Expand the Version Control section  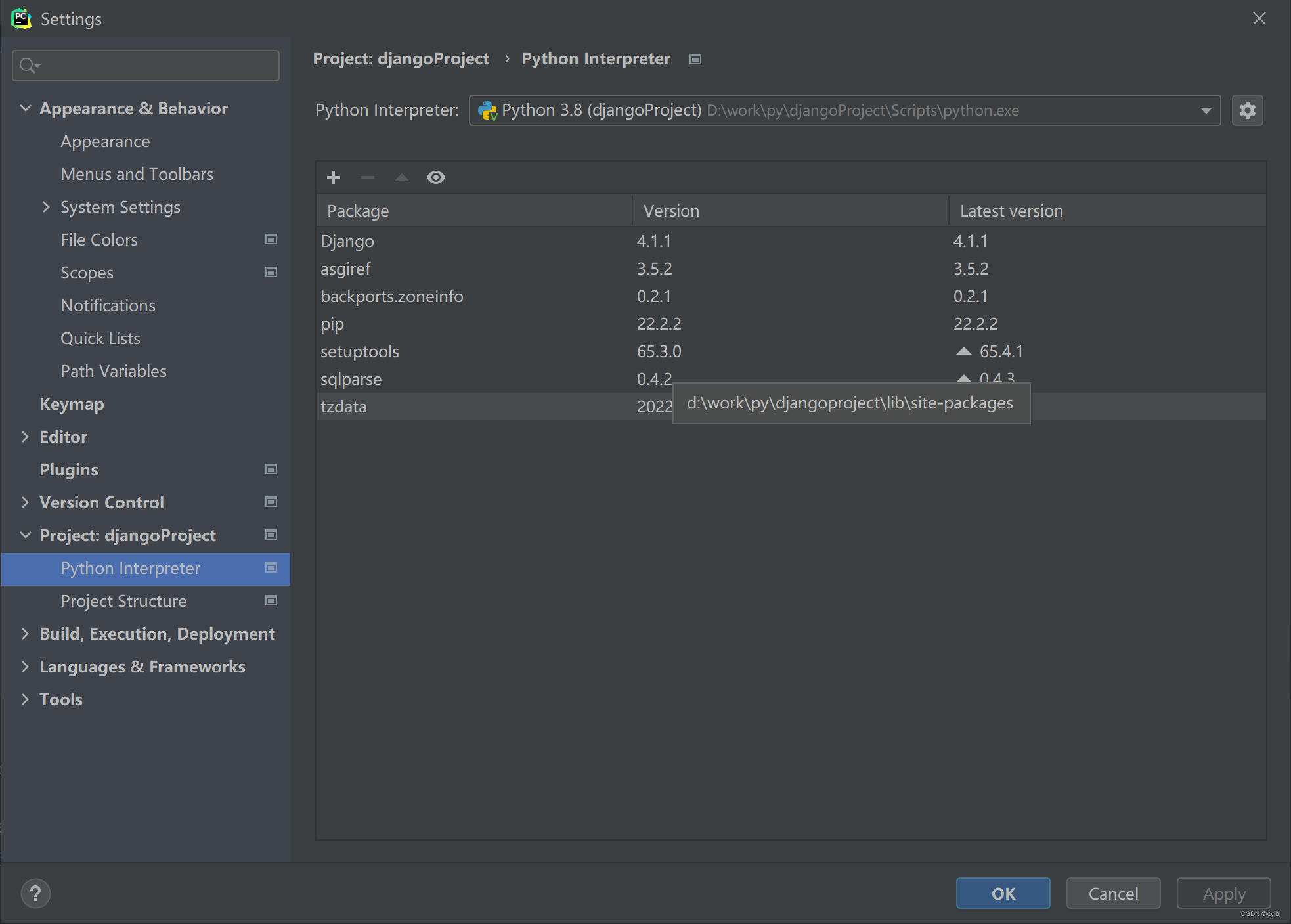25,502
